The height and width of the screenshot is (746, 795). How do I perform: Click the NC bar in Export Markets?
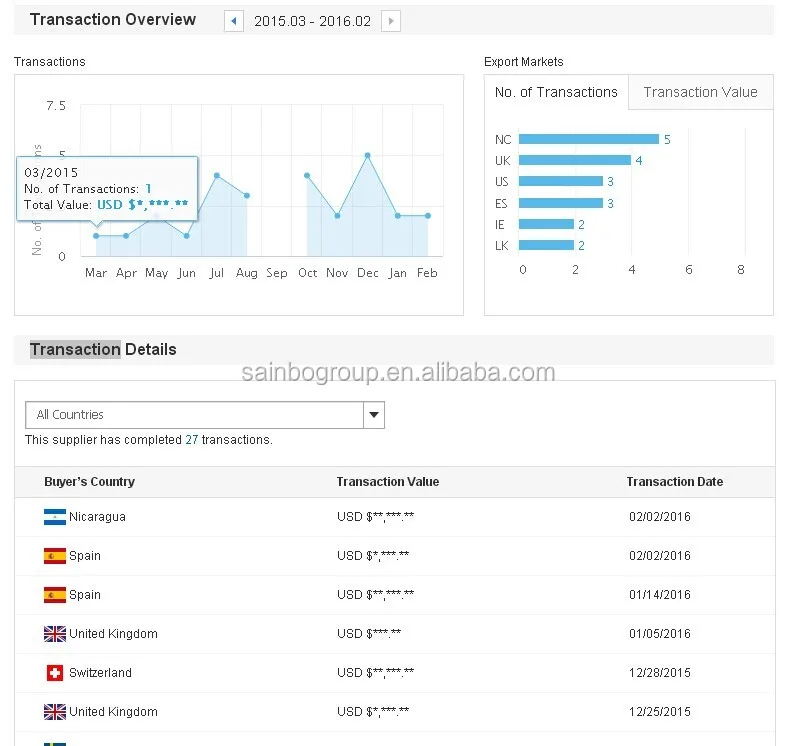(589, 139)
